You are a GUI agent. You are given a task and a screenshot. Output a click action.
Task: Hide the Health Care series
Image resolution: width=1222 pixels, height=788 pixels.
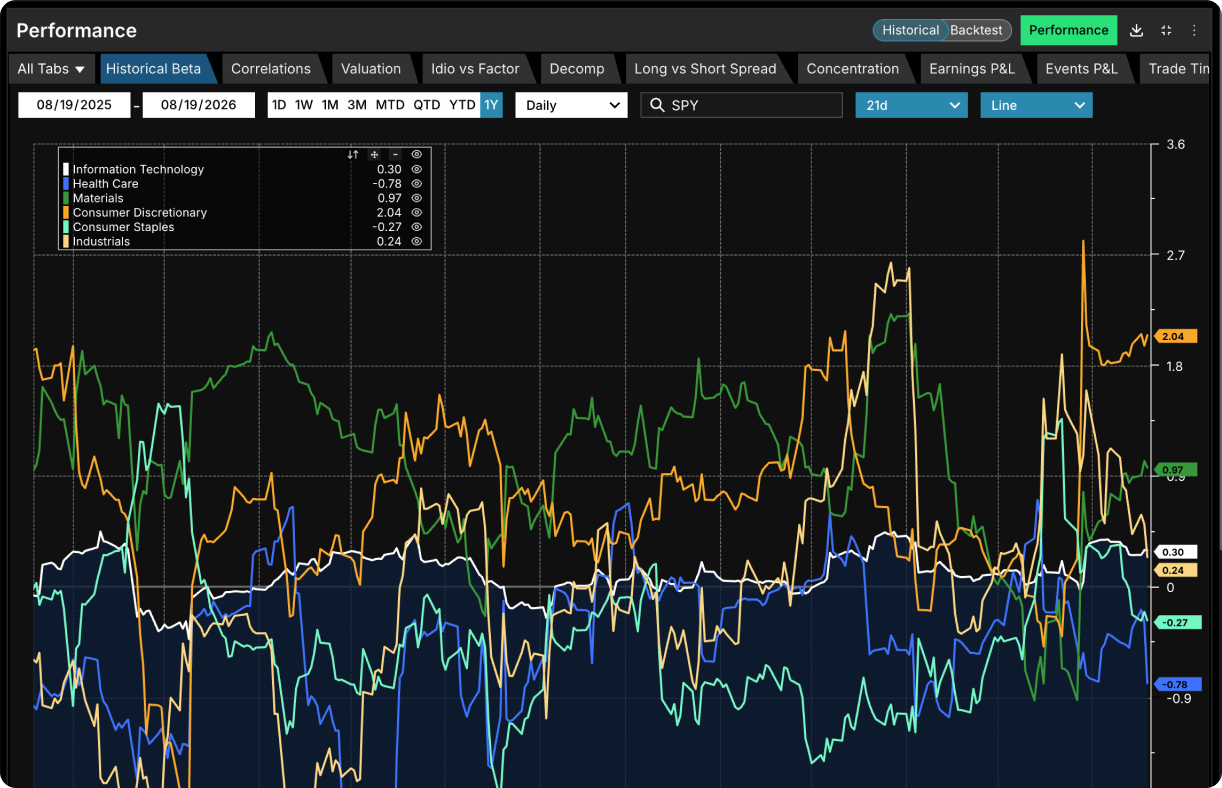point(417,184)
